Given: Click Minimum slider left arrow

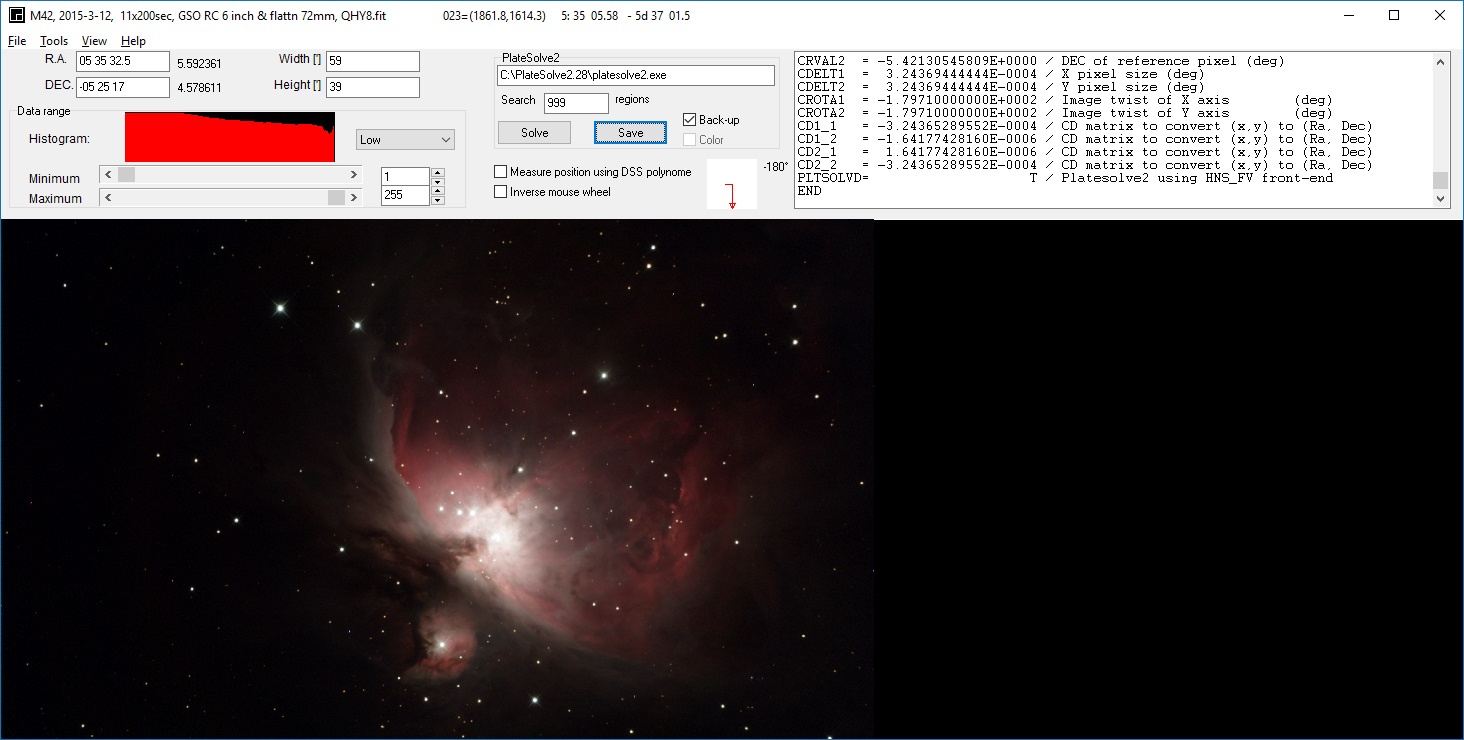Looking at the screenshot, I should click(109, 175).
